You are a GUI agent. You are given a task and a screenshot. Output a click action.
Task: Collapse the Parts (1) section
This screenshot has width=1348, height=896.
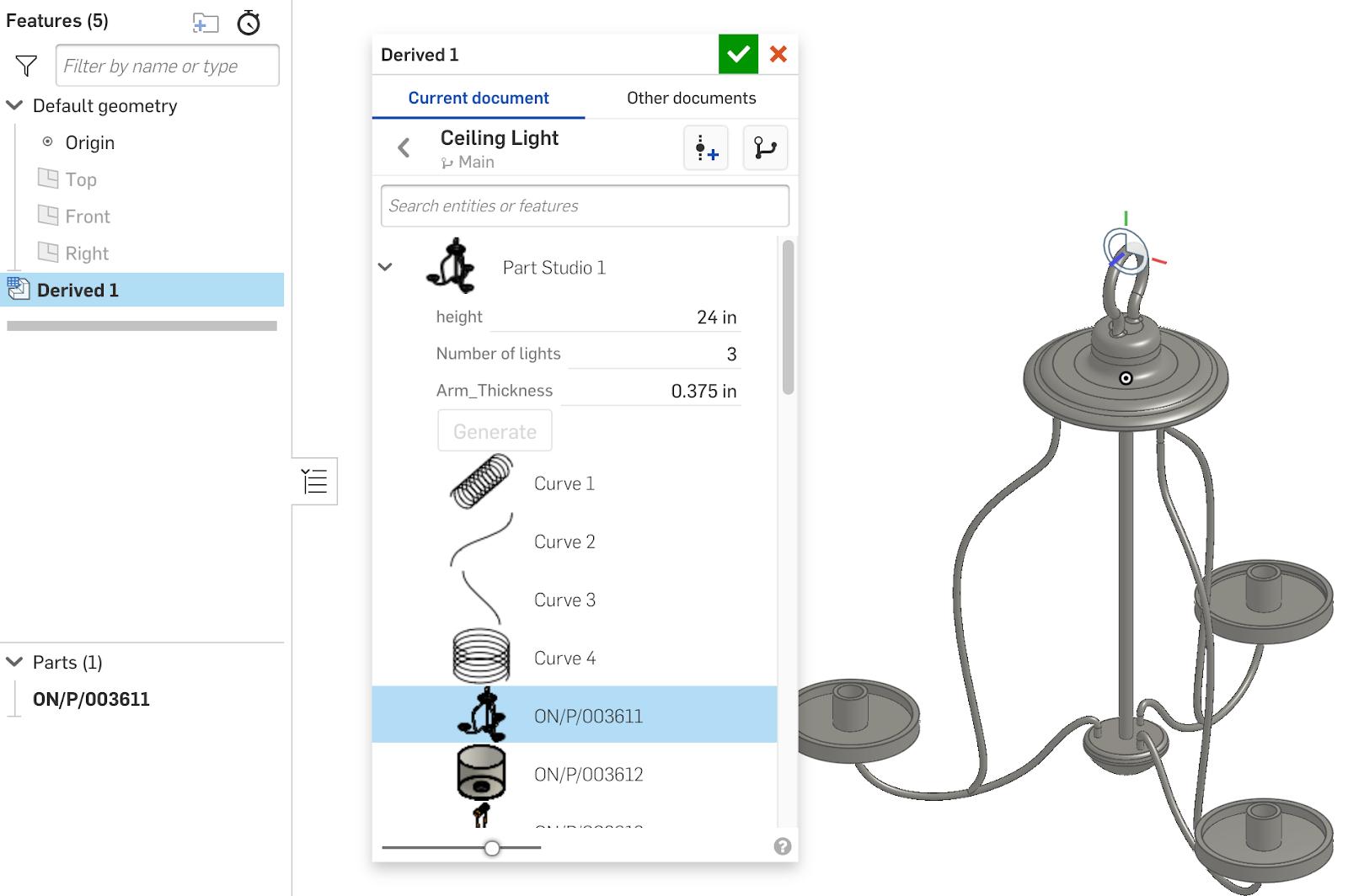click(14, 662)
